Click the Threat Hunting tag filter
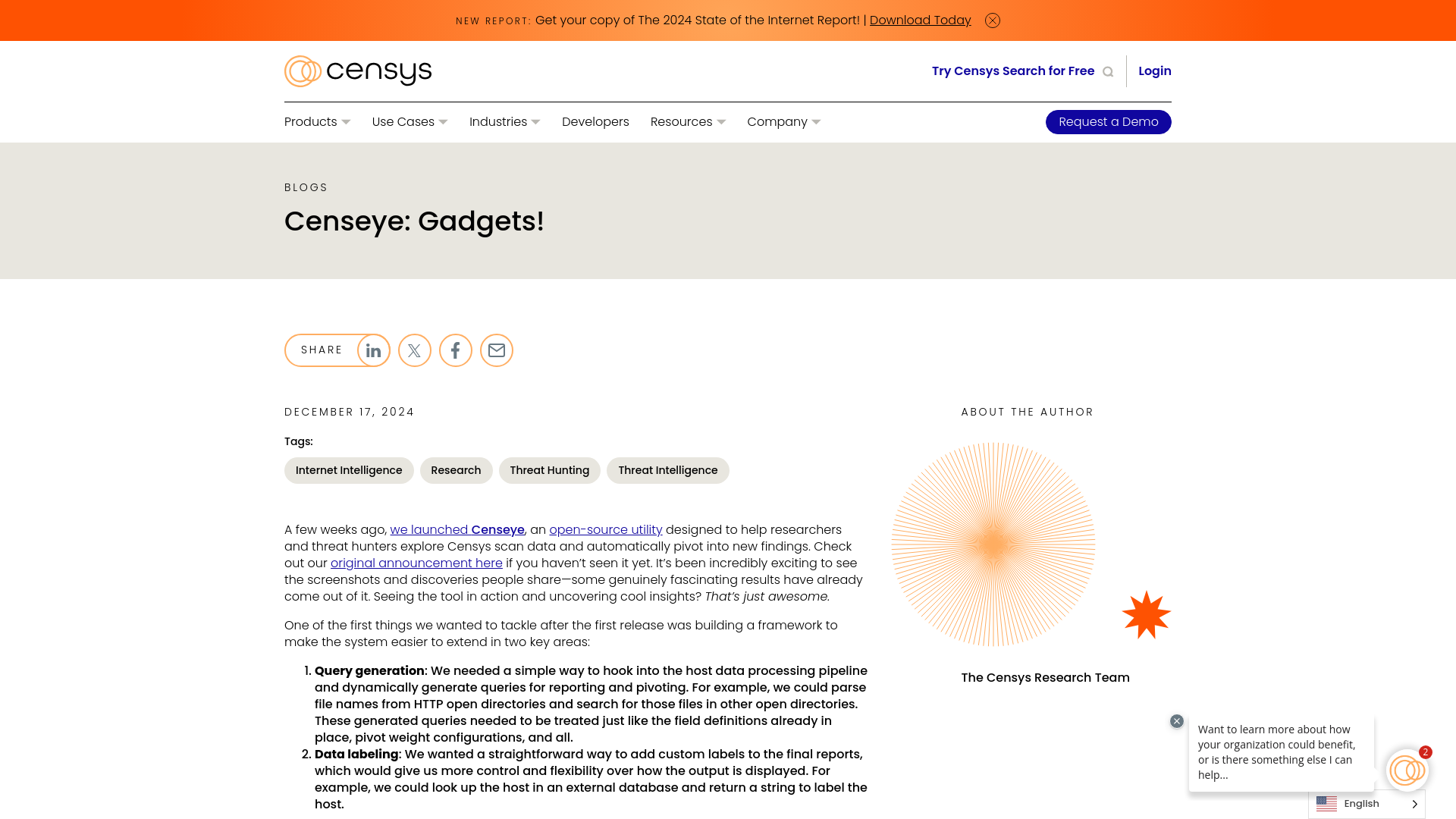 coord(549,470)
